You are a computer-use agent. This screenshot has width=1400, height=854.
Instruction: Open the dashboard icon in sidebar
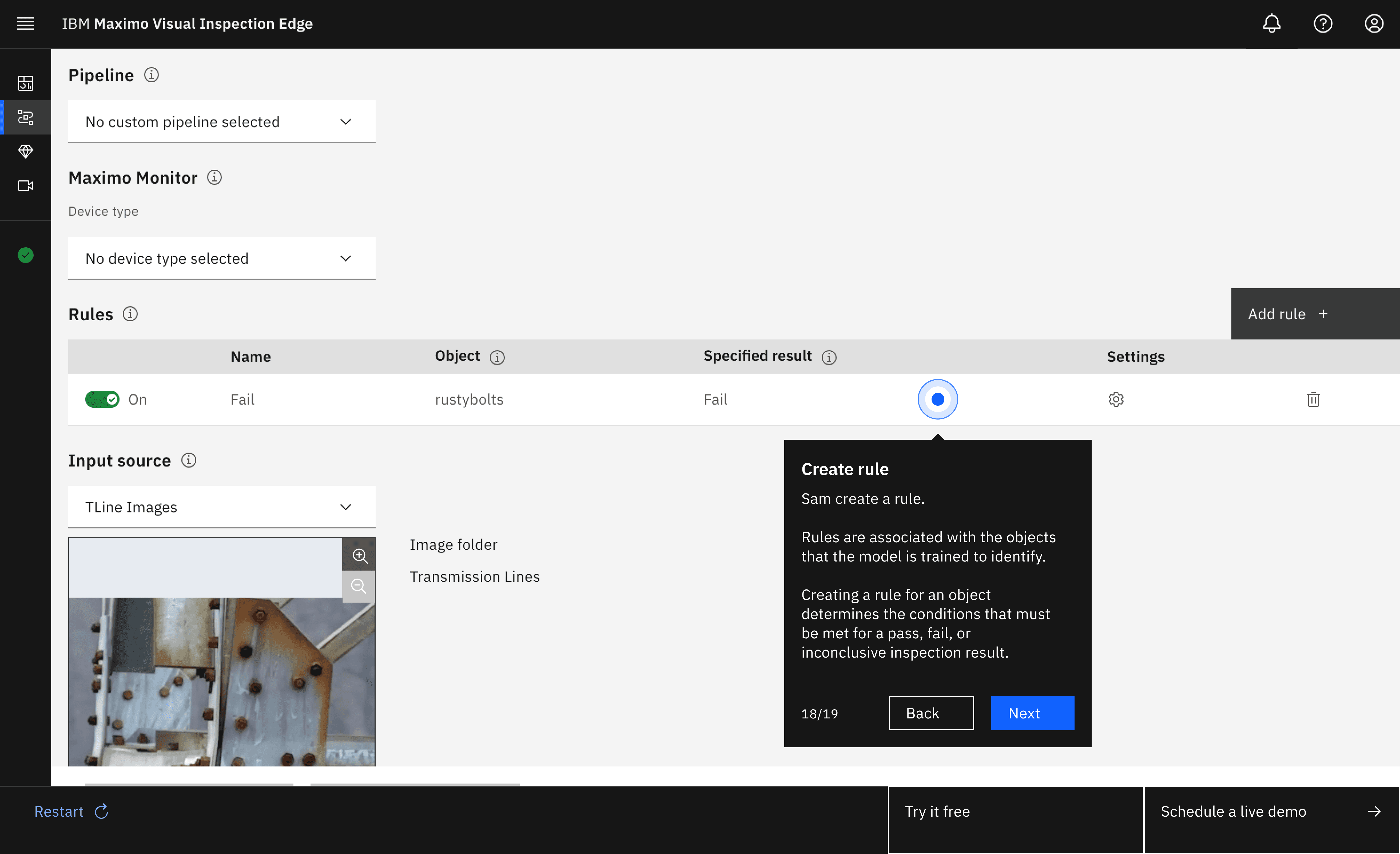[26, 83]
